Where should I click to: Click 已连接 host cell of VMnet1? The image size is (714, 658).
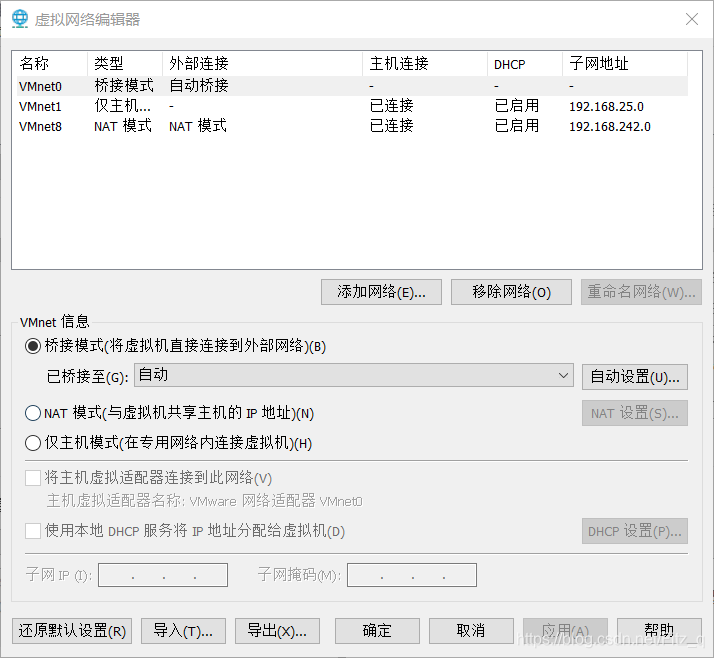pyautogui.click(x=391, y=106)
